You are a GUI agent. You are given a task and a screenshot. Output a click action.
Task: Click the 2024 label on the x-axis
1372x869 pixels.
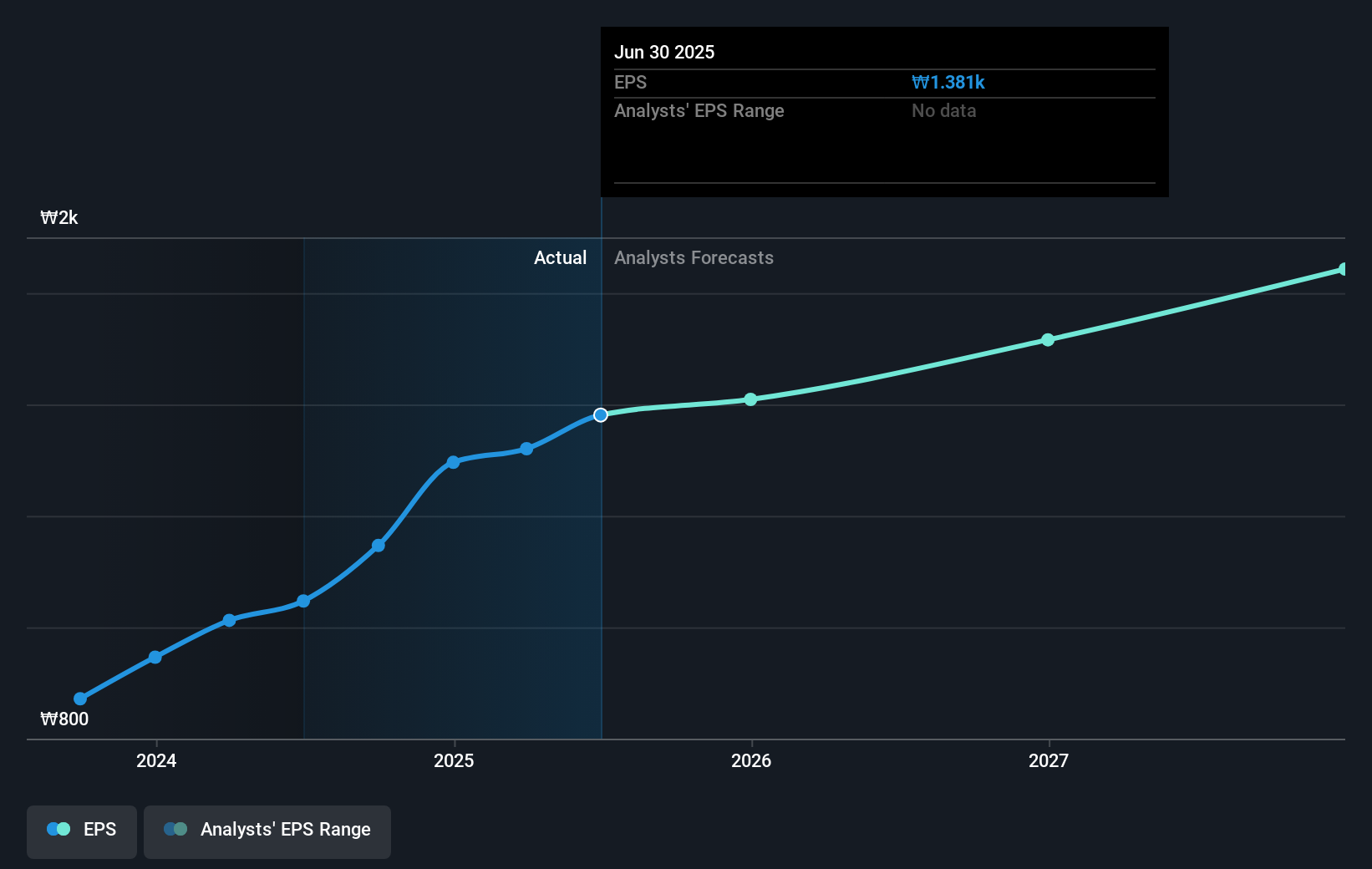click(x=155, y=761)
